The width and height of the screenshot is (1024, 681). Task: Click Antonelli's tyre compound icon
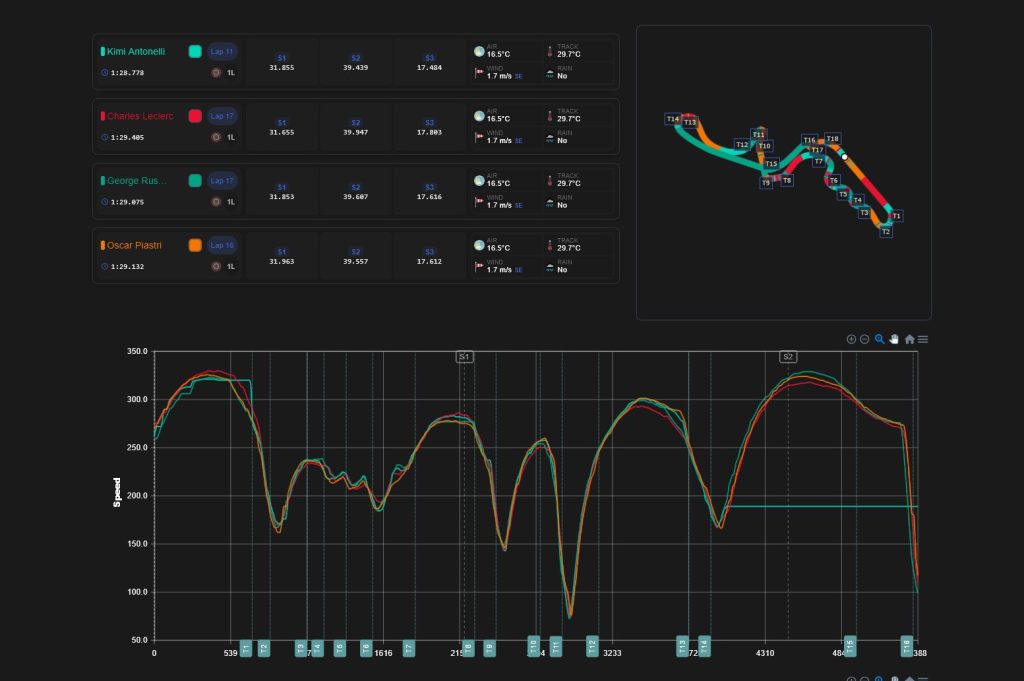(216, 72)
